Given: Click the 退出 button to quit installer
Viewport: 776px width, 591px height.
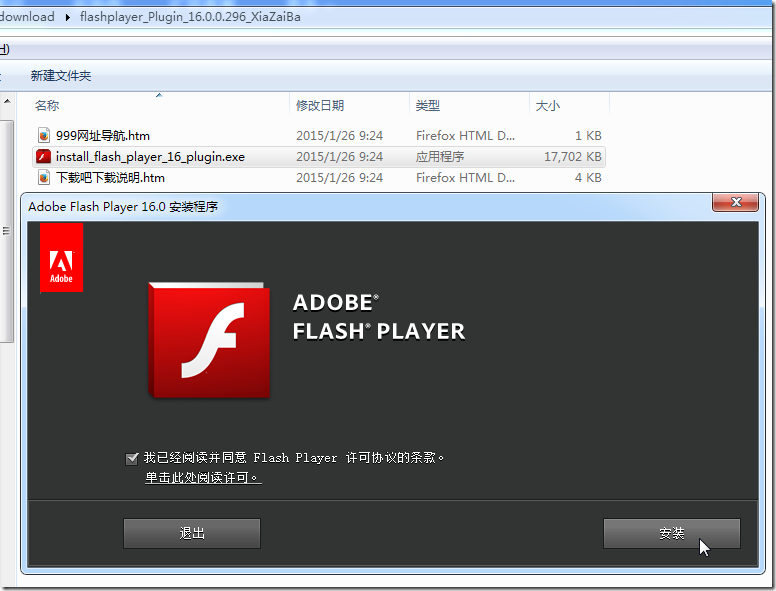Looking at the screenshot, I should tap(192, 533).
